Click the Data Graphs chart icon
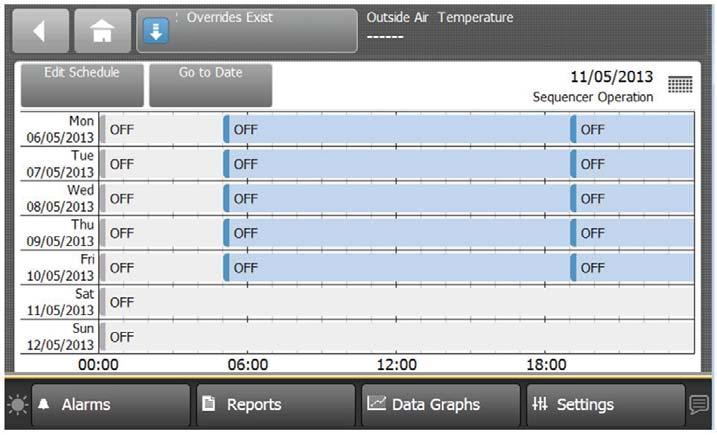This screenshot has width=717, height=435. 376,404
